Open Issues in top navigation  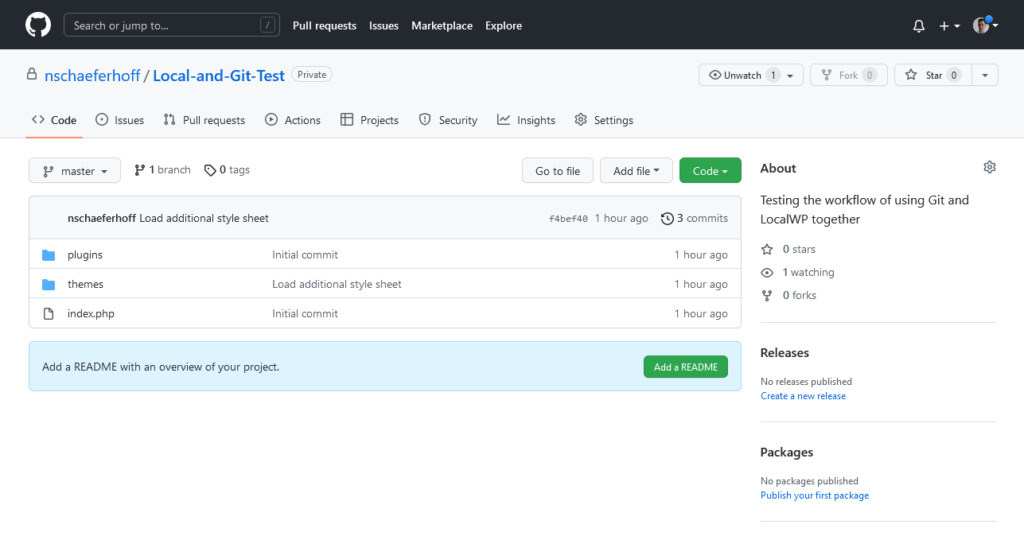coord(383,25)
